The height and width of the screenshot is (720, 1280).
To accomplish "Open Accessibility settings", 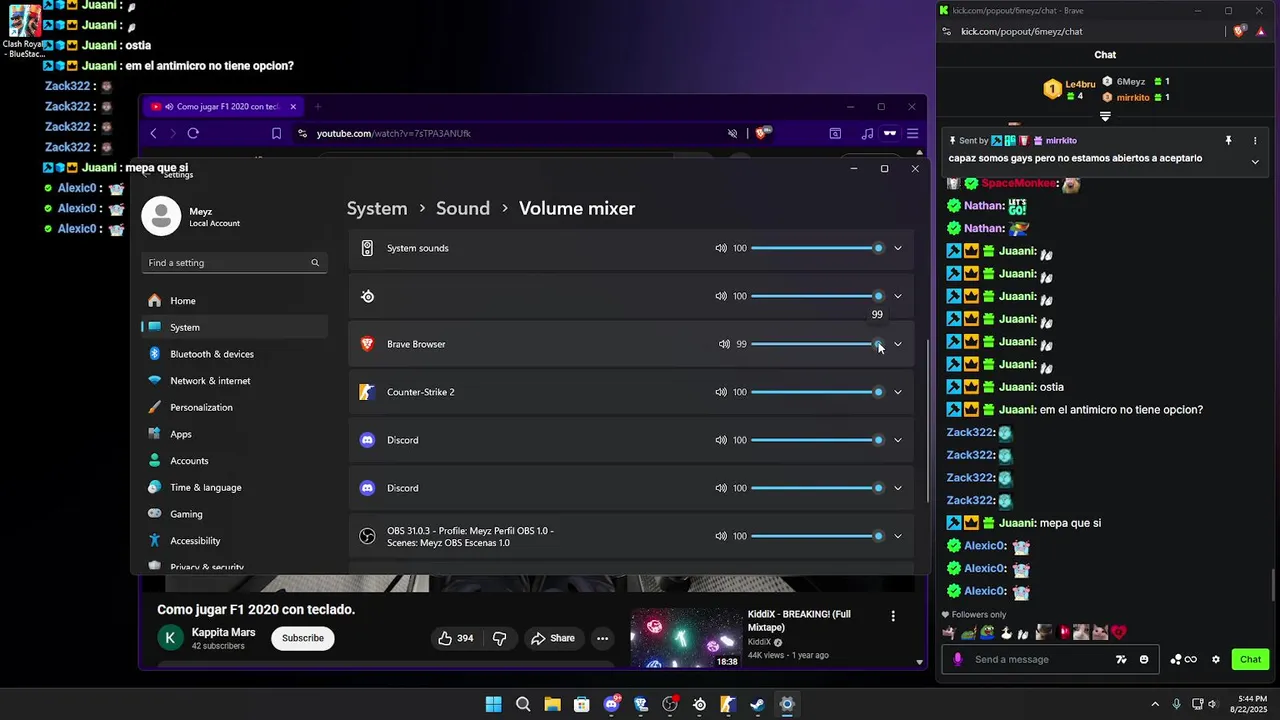I will point(235,541).
